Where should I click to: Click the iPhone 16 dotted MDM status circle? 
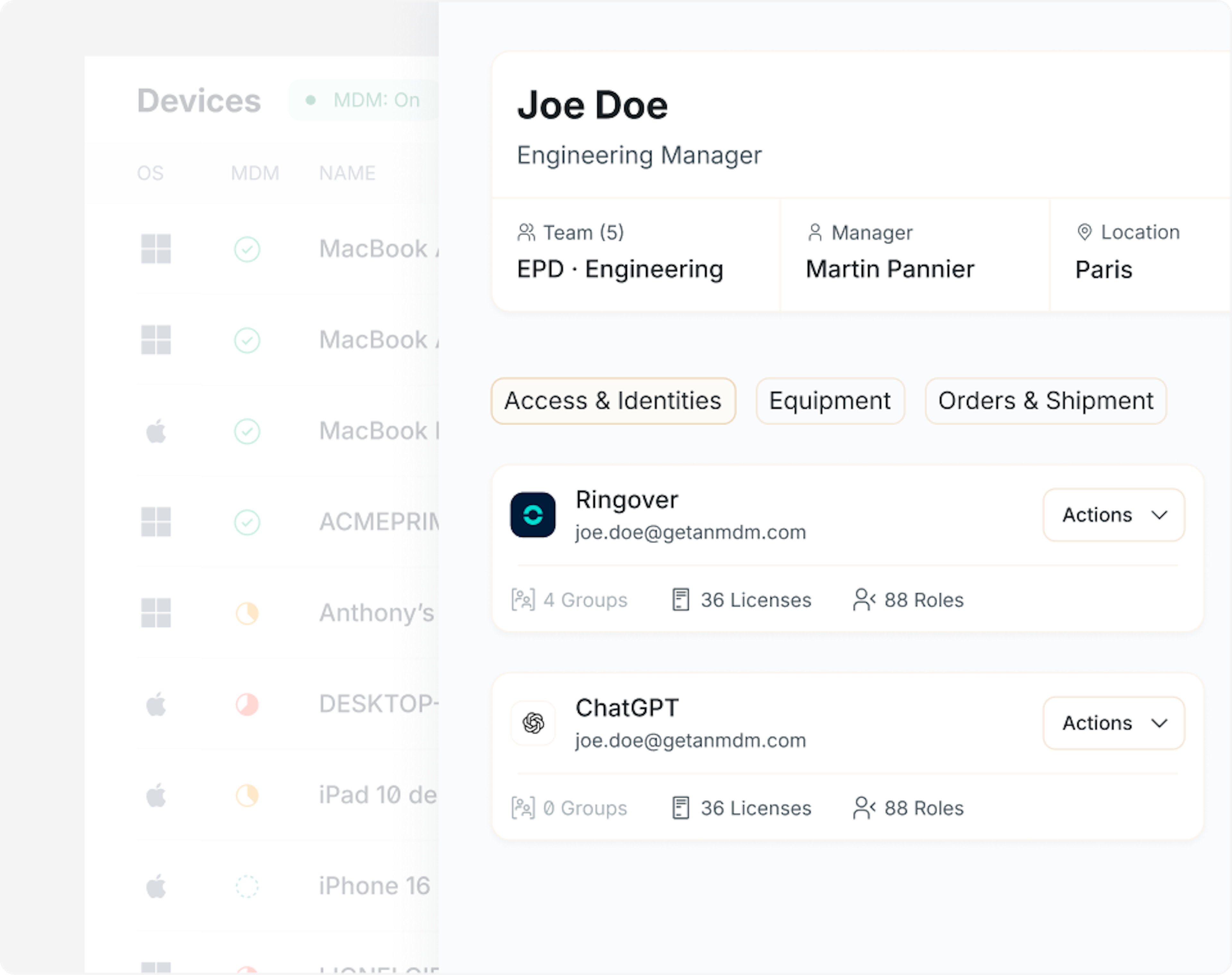tap(247, 886)
